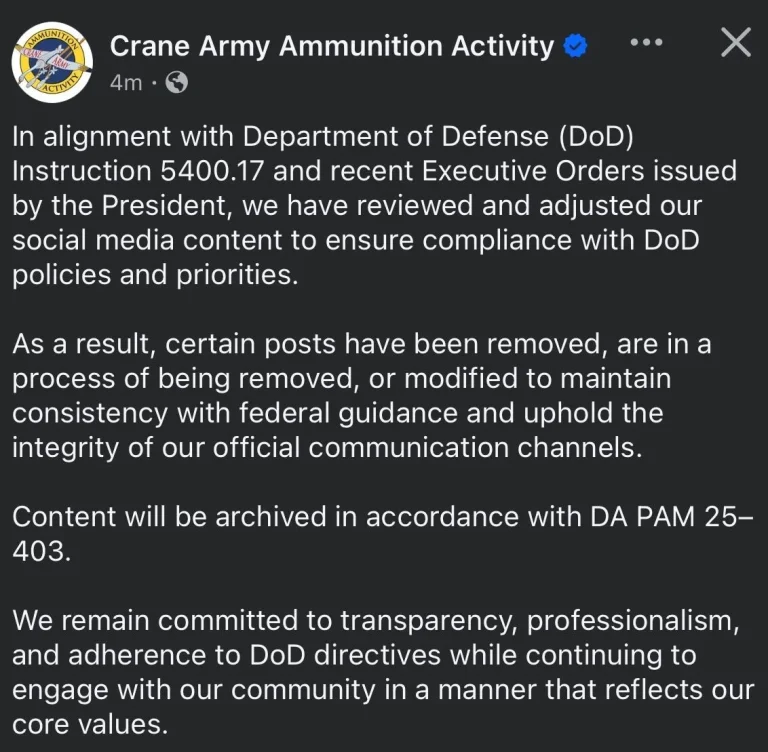Image resolution: width=768 pixels, height=752 pixels.
Task: Click the globe public audience icon
Action: coord(177,83)
